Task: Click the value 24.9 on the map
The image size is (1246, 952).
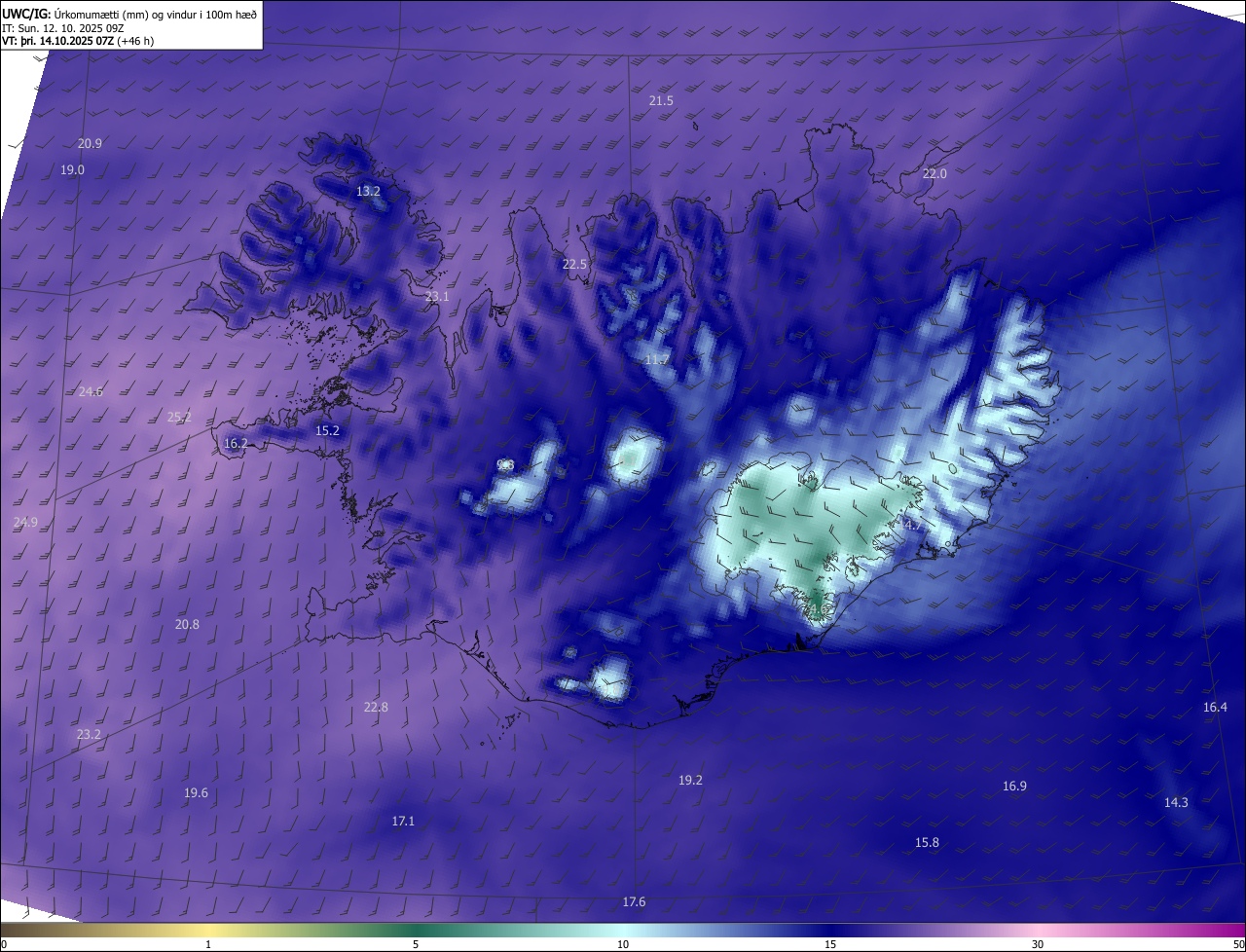Action: 25,523
